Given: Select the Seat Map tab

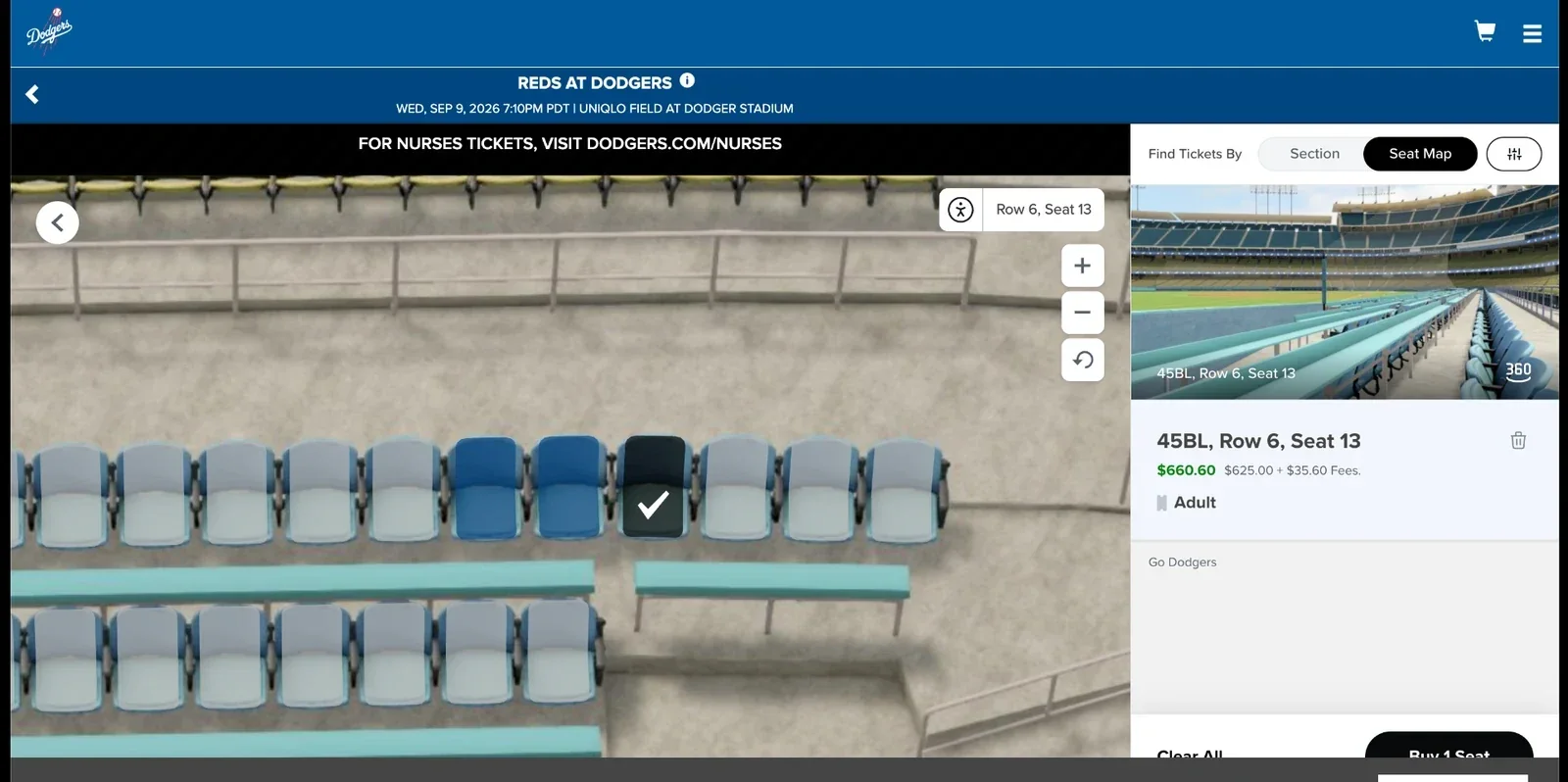Looking at the screenshot, I should coord(1420,154).
